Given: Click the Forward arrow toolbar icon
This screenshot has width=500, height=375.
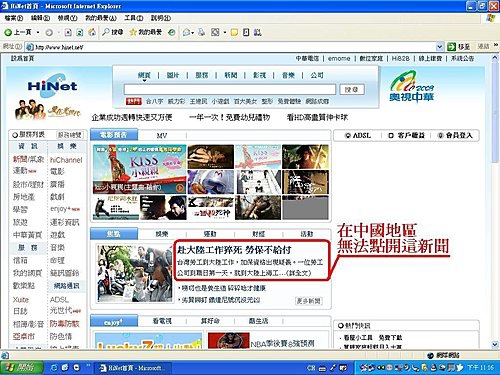Looking at the screenshot, I should [x=49, y=32].
